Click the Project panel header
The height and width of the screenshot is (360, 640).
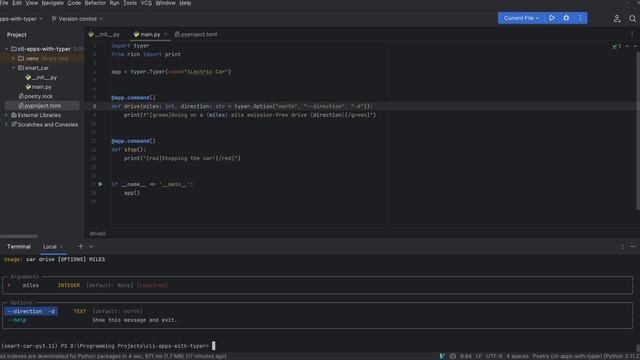coord(17,35)
